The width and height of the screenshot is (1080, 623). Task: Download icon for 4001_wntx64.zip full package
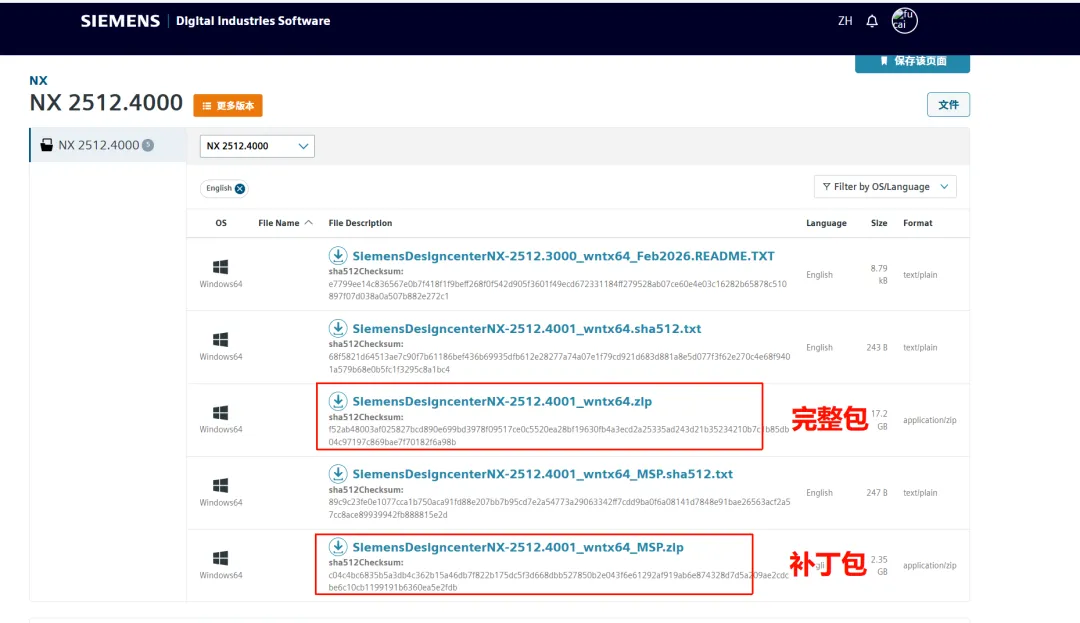[x=338, y=401]
